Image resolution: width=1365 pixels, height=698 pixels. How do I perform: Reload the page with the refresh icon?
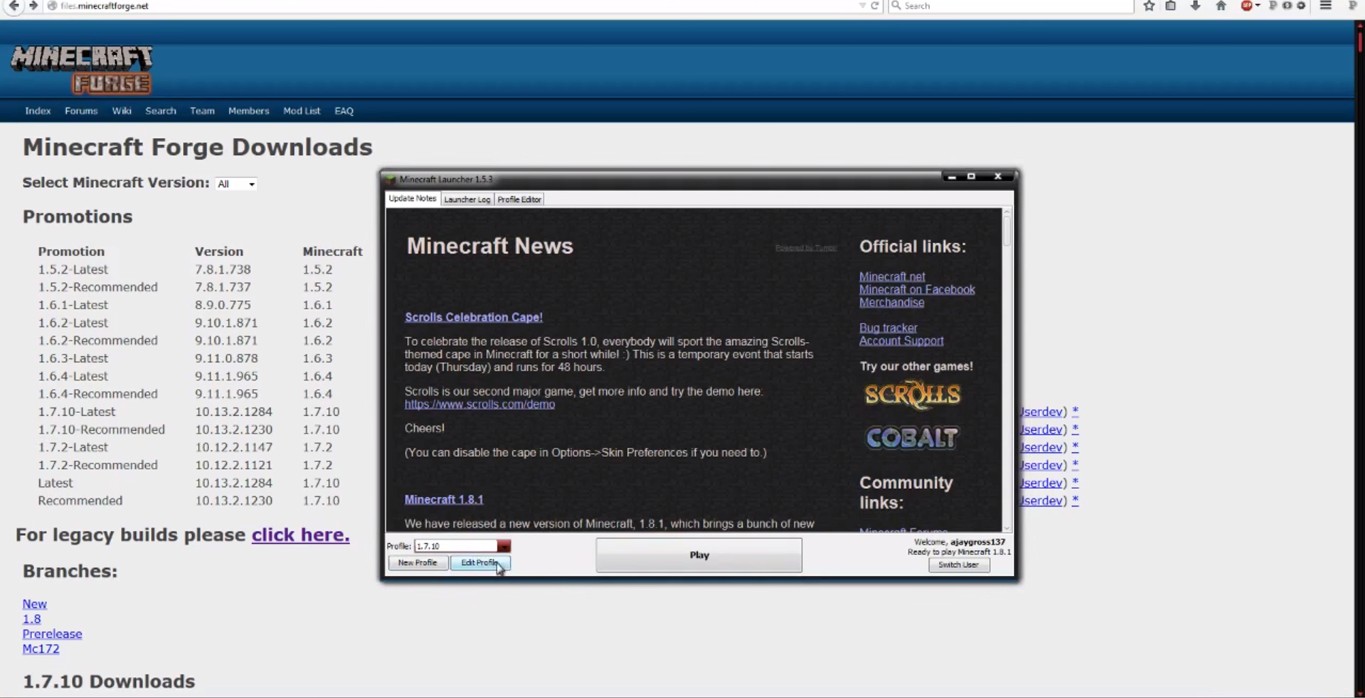pyautogui.click(x=875, y=6)
